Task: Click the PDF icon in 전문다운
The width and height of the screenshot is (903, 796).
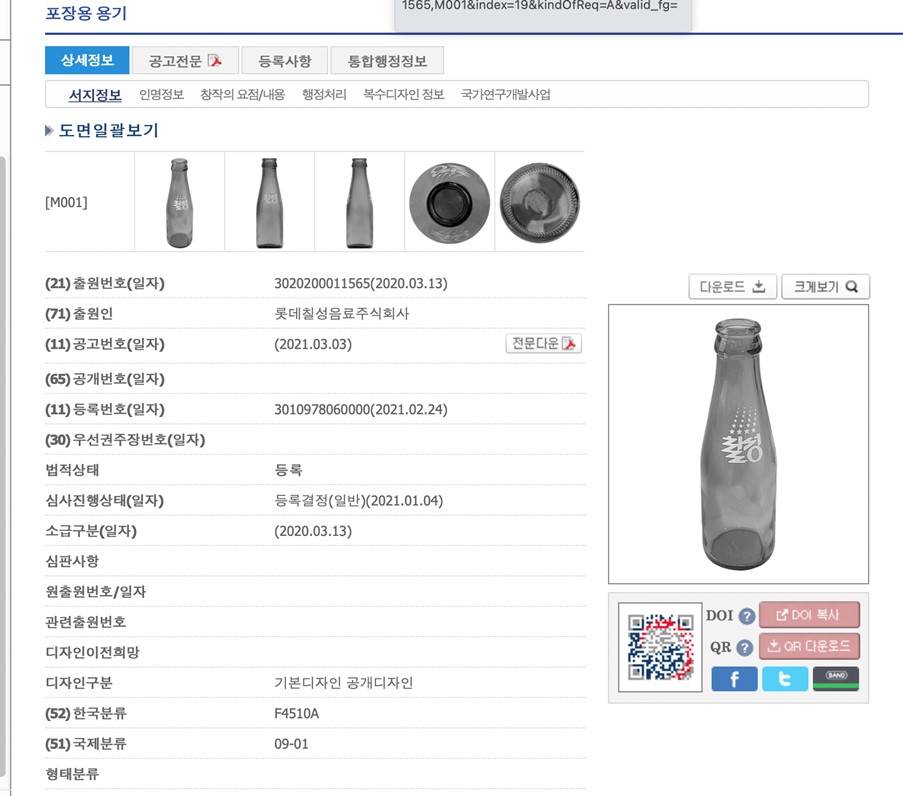Action: [569, 343]
